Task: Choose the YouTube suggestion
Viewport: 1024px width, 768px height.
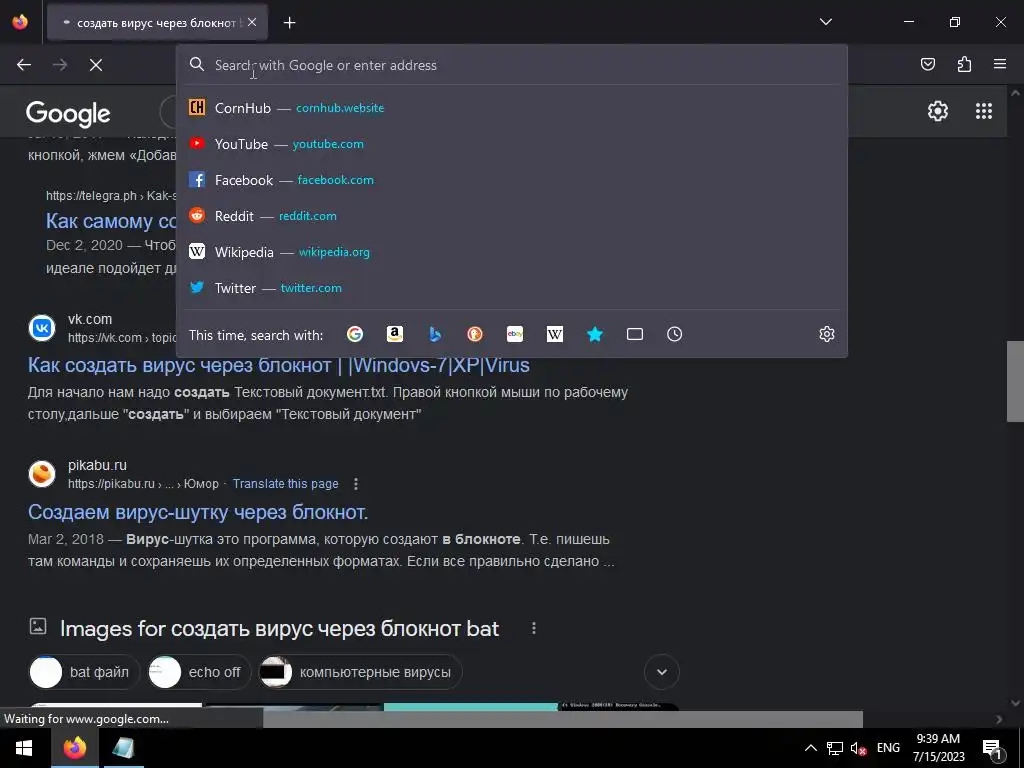Action: click(512, 144)
